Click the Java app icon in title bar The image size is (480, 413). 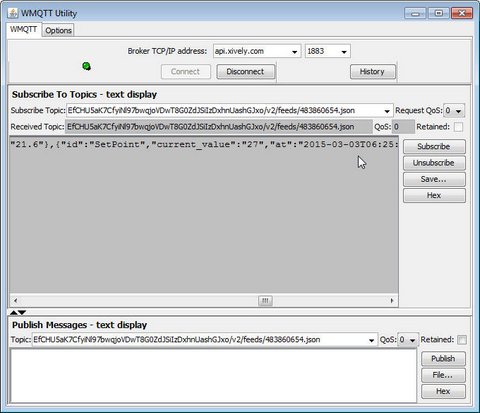[x=13, y=13]
